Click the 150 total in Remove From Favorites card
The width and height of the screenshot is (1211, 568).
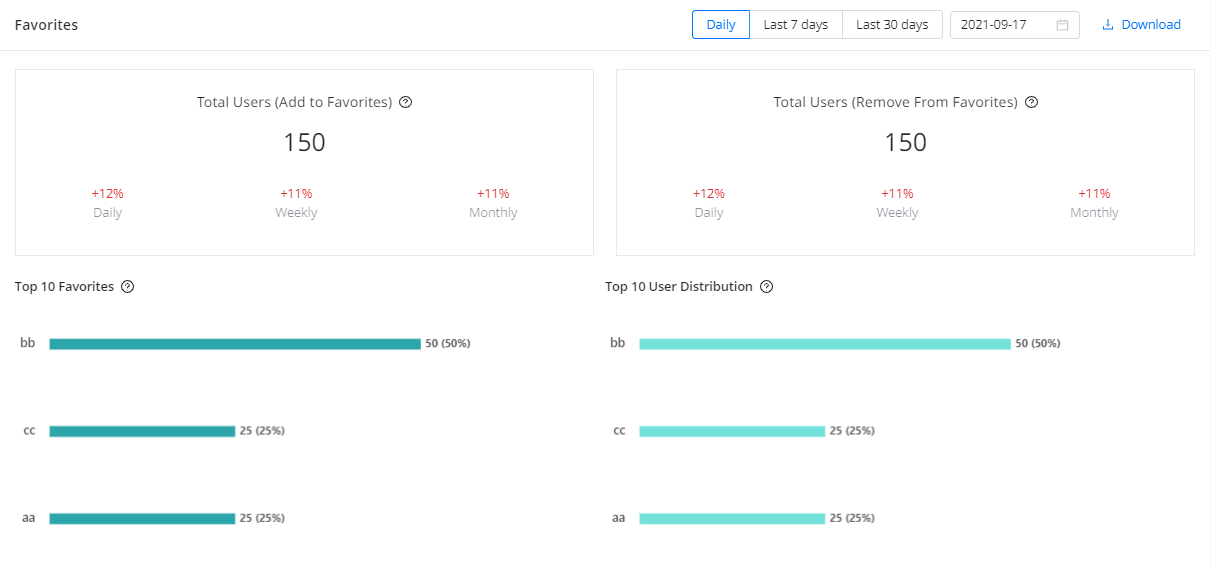tap(905, 142)
